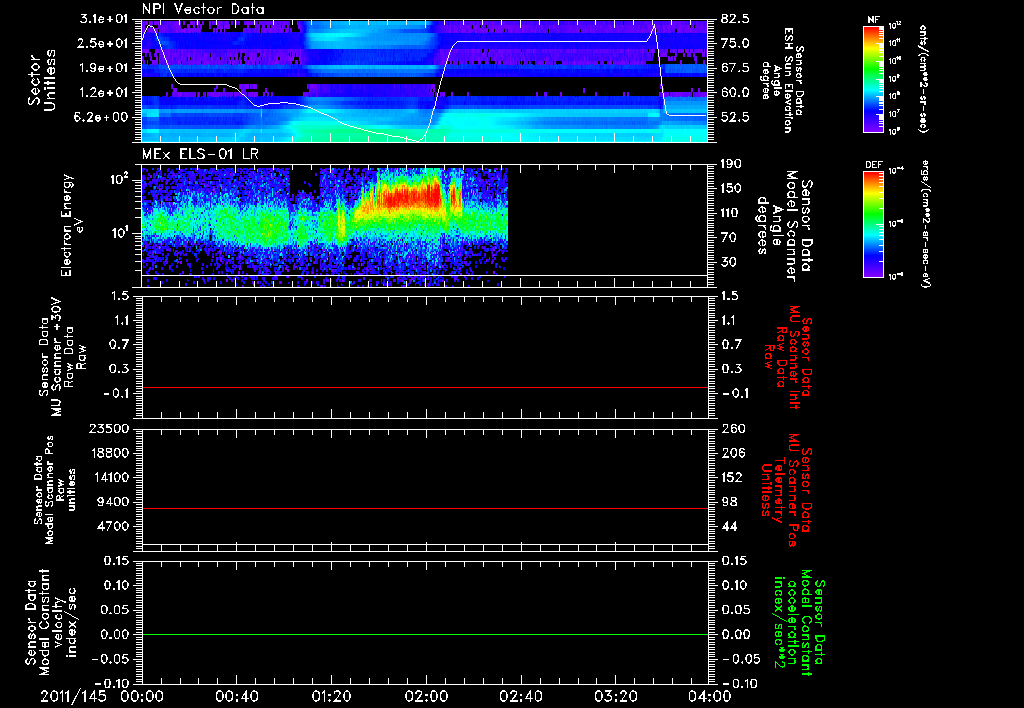The height and width of the screenshot is (708, 1024).
Task: Click the "3.1e+01" sector tick value
Action: [104, 19]
